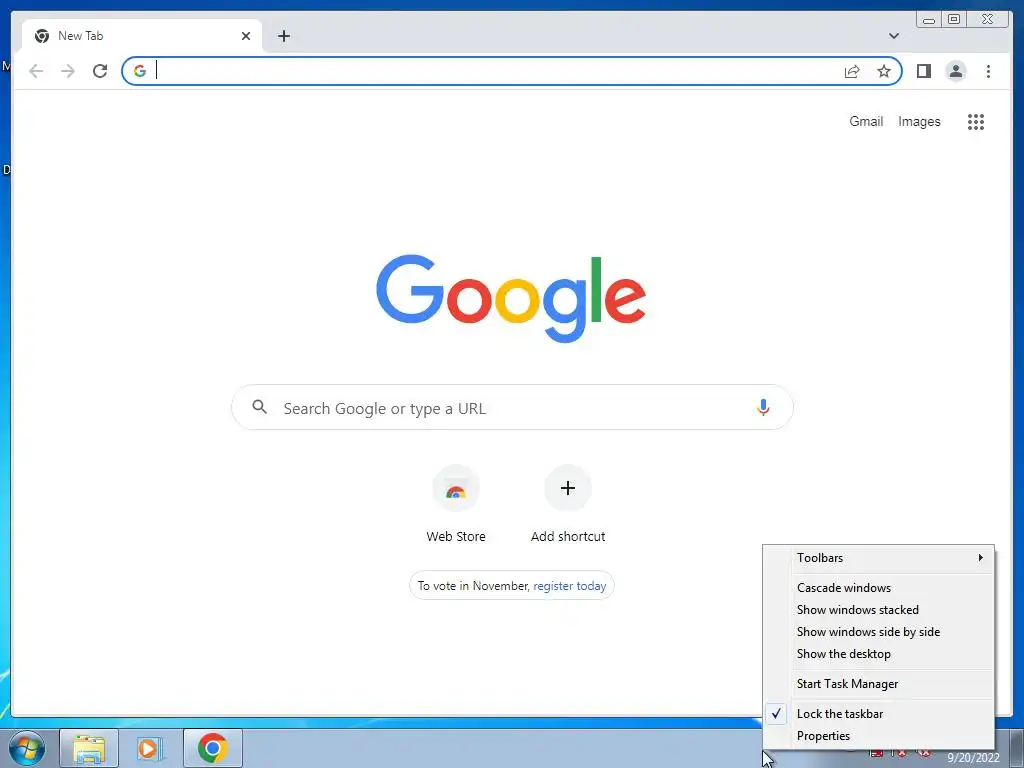1024x768 pixels.
Task: Click the magnifier icon in the search box
Action: coord(259,408)
